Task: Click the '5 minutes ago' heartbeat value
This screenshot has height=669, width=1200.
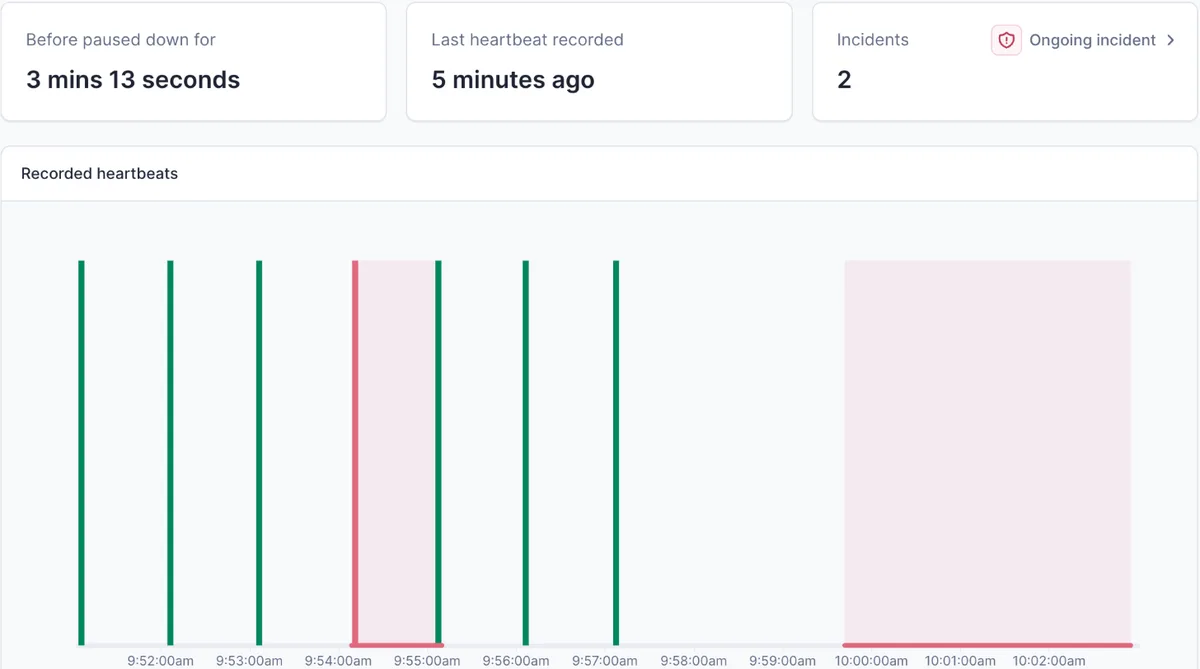Action: (513, 80)
